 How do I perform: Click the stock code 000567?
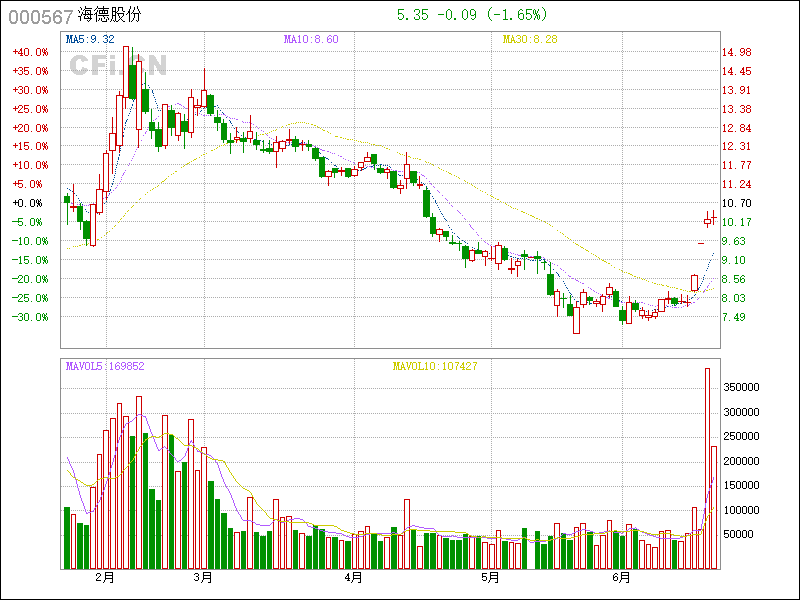(39, 16)
